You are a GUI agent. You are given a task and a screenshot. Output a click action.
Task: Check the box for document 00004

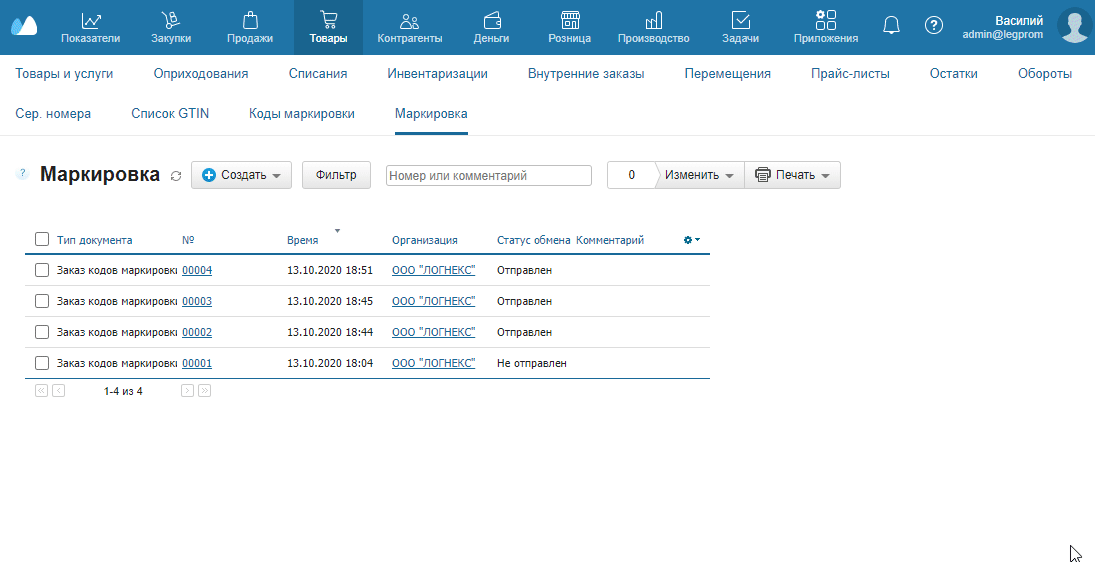[x=42, y=270]
